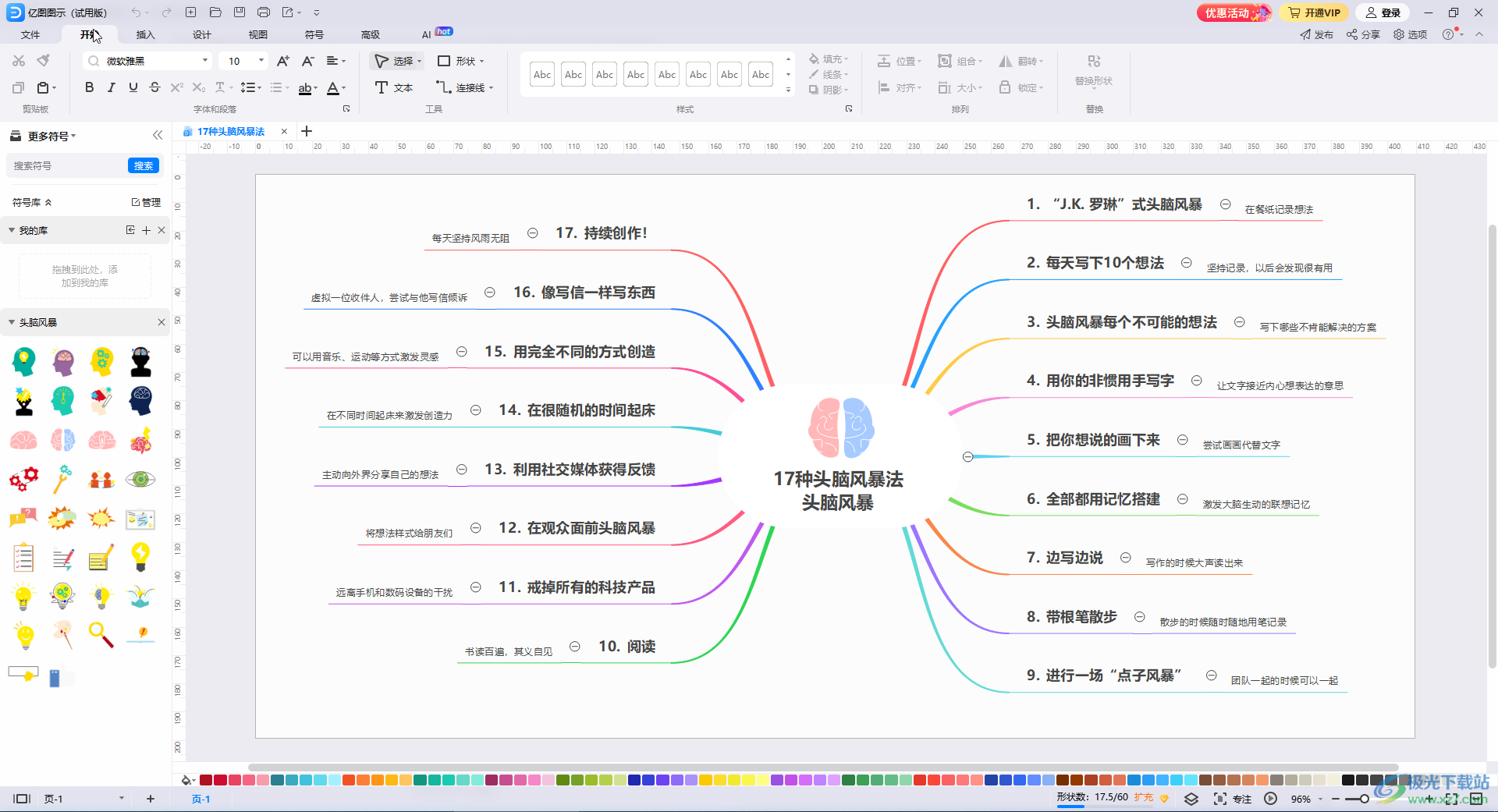Click the print icon in title bar
This screenshot has height=812, width=1498.
tap(264, 12)
